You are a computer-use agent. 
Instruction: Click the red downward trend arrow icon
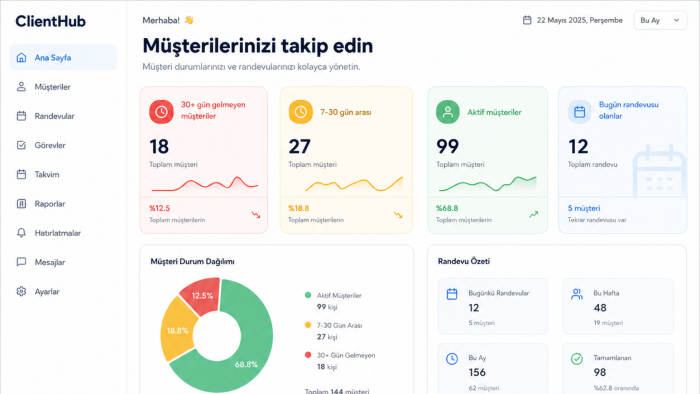pos(256,215)
